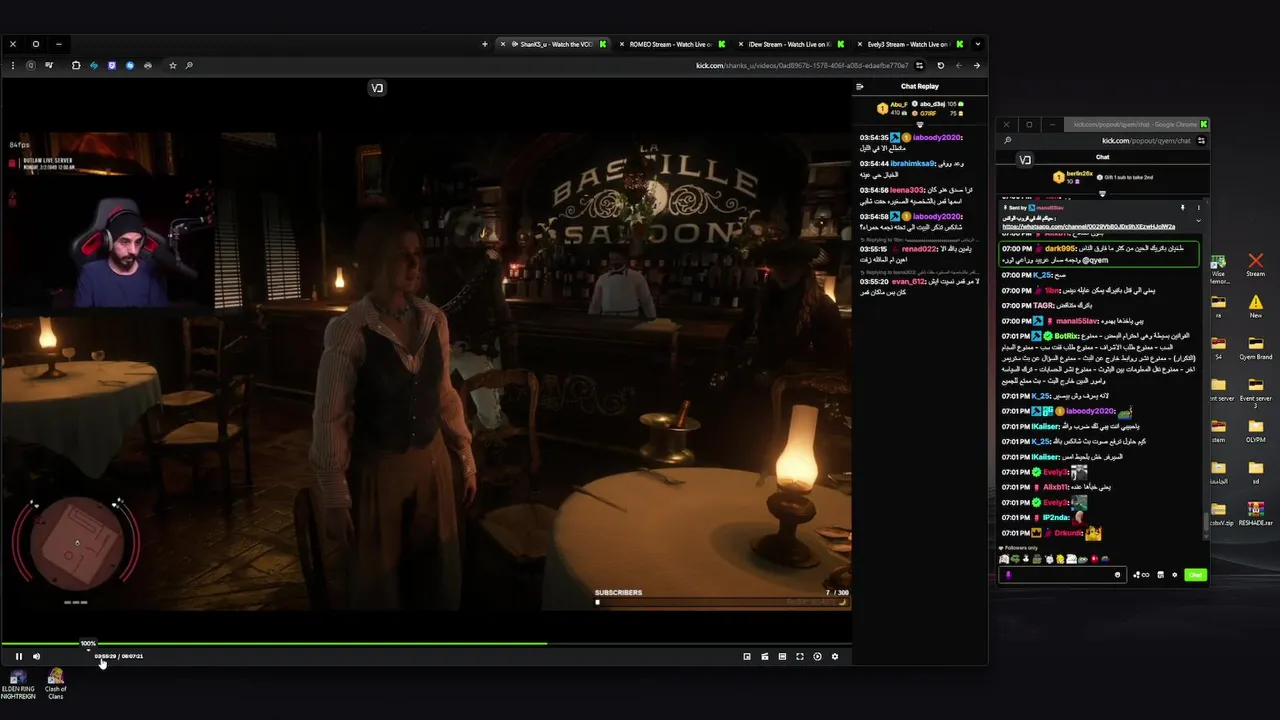Click the magnifier zoom icon in toolbar
This screenshot has height=720, width=1280.
(189, 65)
